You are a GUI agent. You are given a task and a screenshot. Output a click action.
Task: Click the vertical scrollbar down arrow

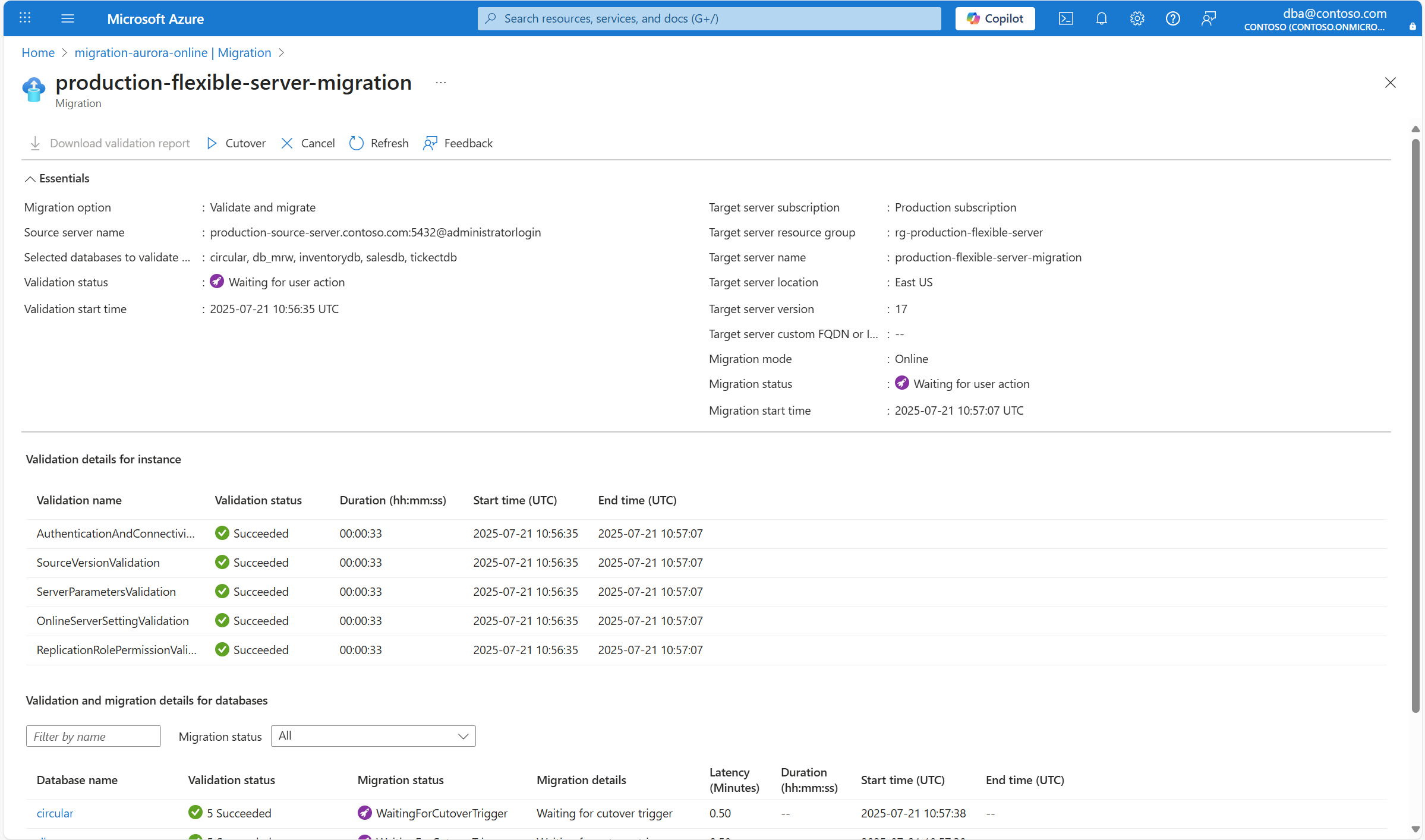coord(1415,829)
